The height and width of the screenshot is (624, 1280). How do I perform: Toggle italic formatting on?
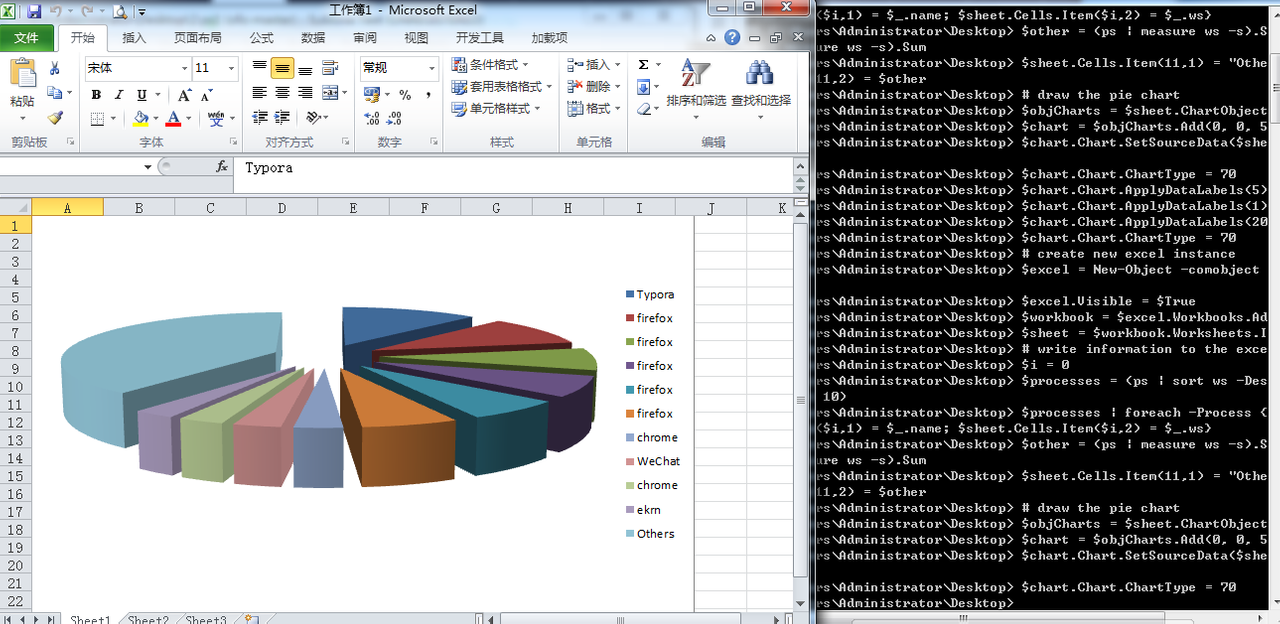click(118, 94)
